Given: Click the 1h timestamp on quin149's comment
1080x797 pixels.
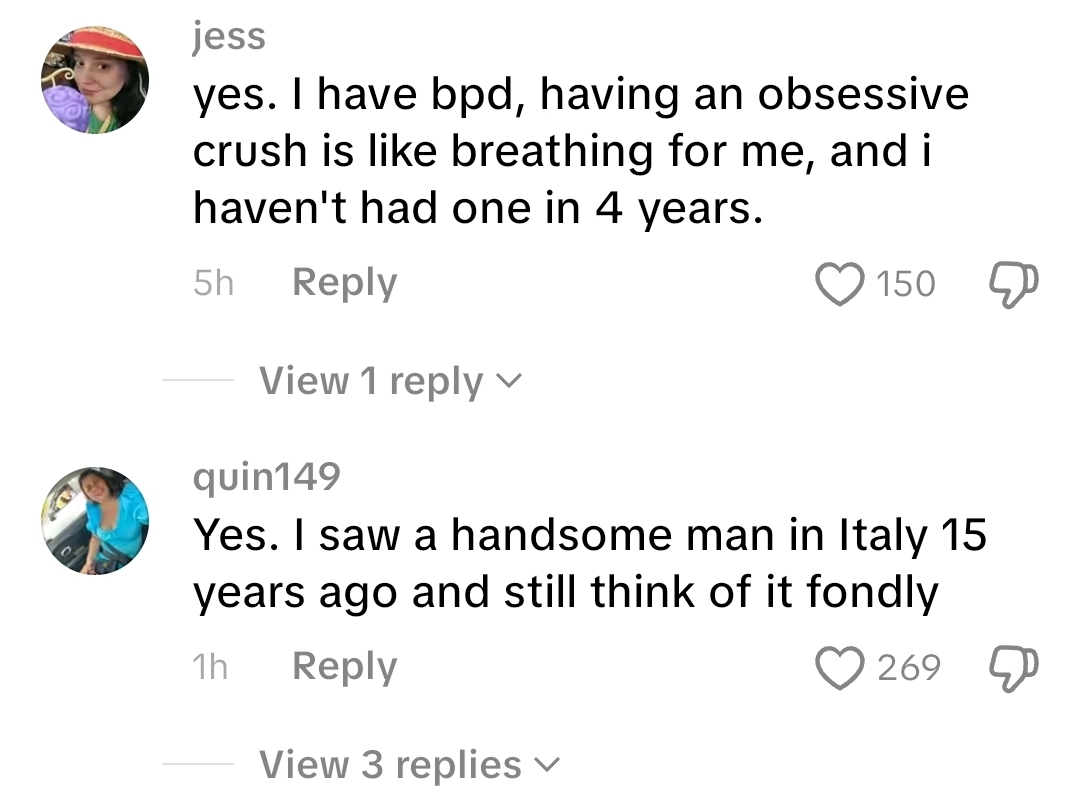Looking at the screenshot, I should point(210,668).
